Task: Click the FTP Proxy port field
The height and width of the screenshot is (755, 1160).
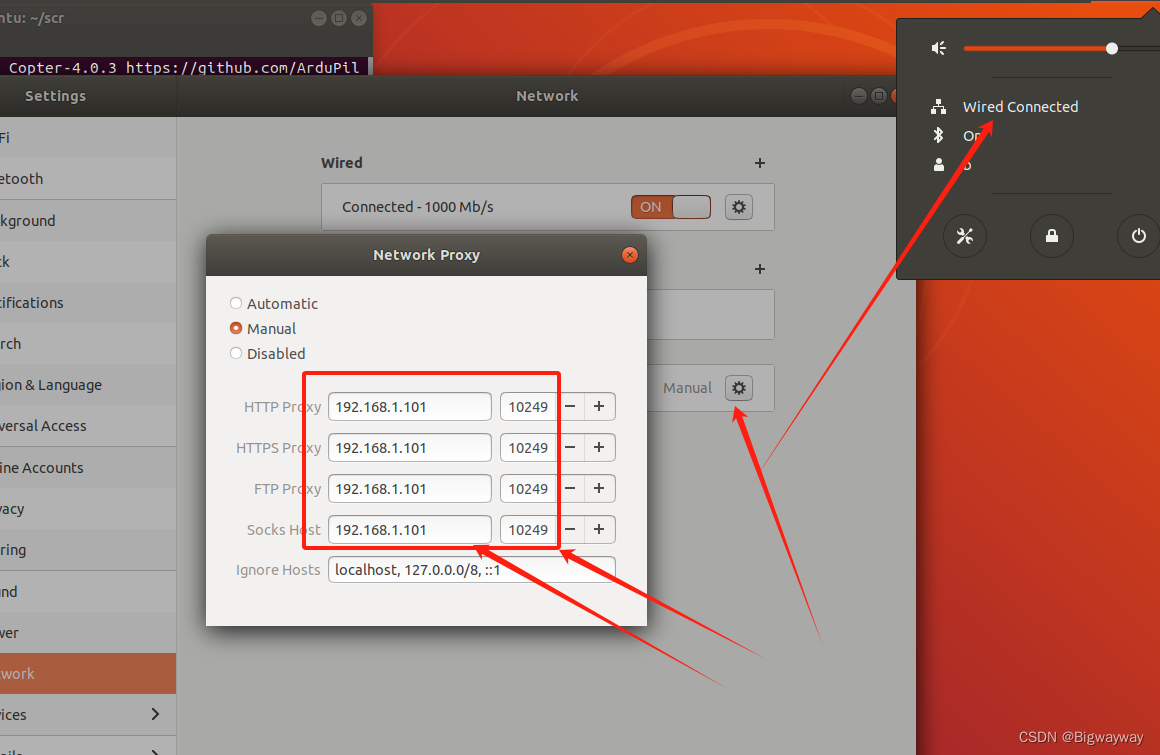Action: pos(528,489)
